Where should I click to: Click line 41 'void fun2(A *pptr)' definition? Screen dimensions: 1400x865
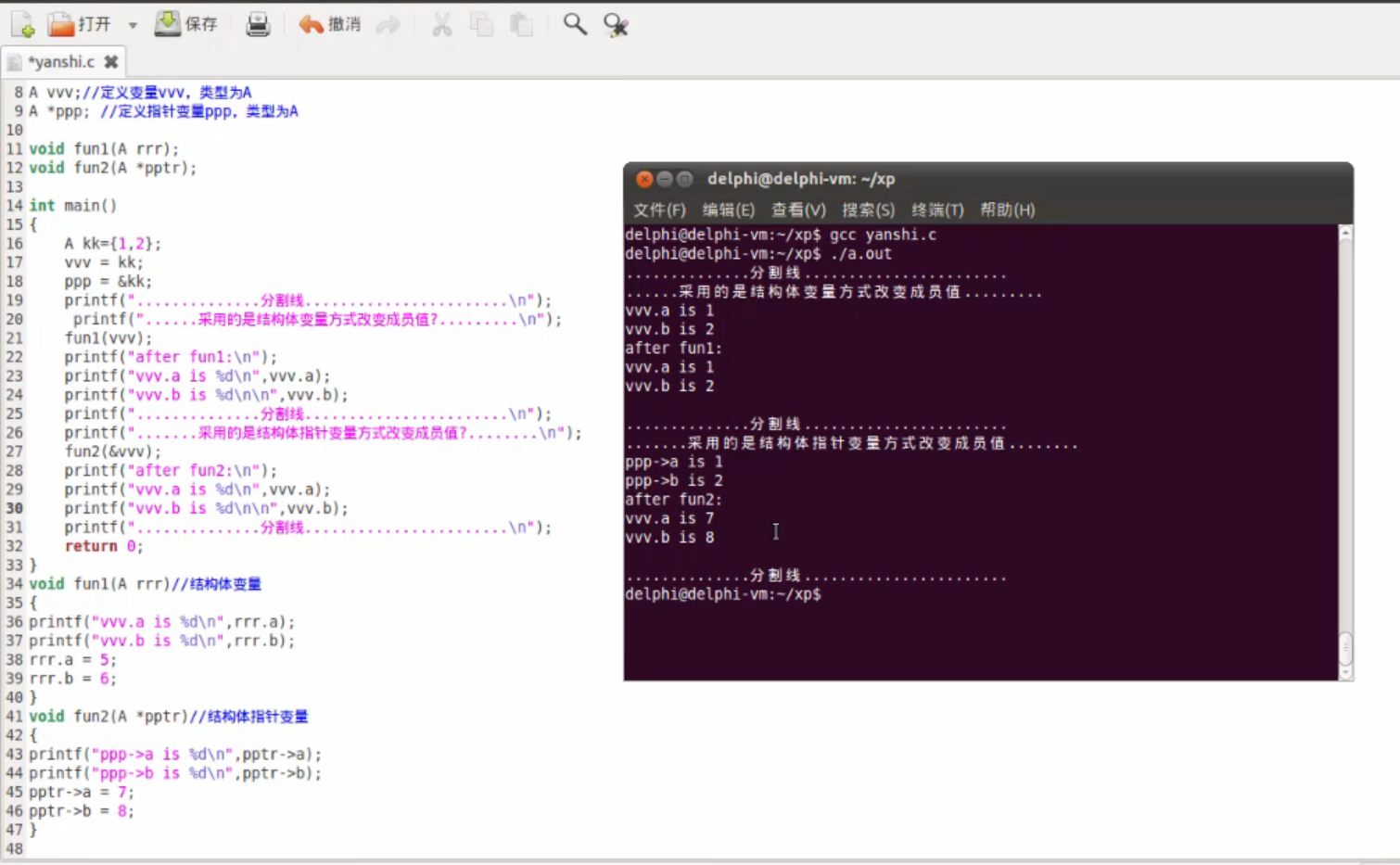tap(108, 717)
